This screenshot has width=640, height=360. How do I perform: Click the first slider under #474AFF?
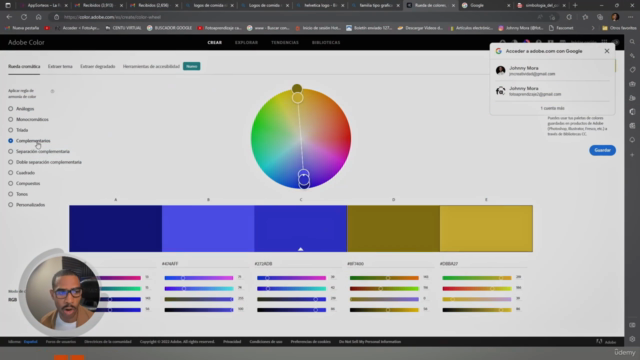[x=199, y=278]
